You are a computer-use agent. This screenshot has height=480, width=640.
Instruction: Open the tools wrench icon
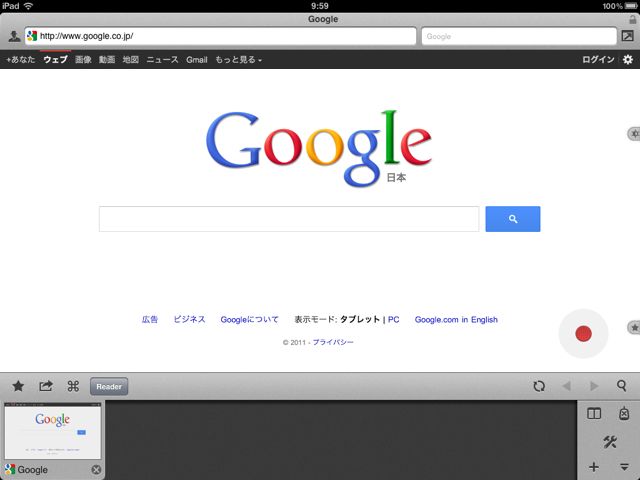click(x=610, y=441)
